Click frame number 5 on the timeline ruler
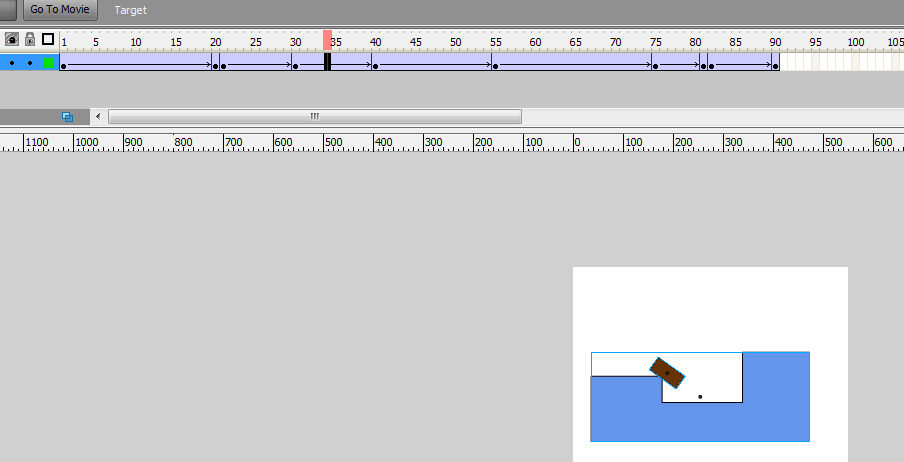The height and width of the screenshot is (462, 904). (96, 42)
